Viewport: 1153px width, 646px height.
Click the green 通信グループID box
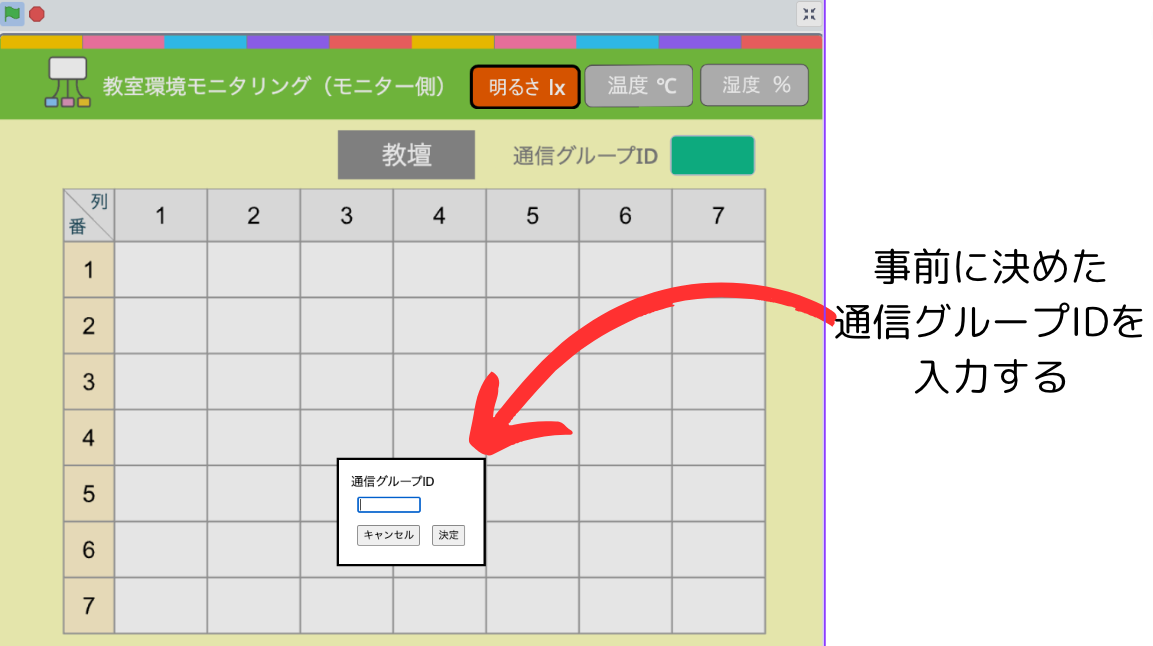click(x=712, y=155)
